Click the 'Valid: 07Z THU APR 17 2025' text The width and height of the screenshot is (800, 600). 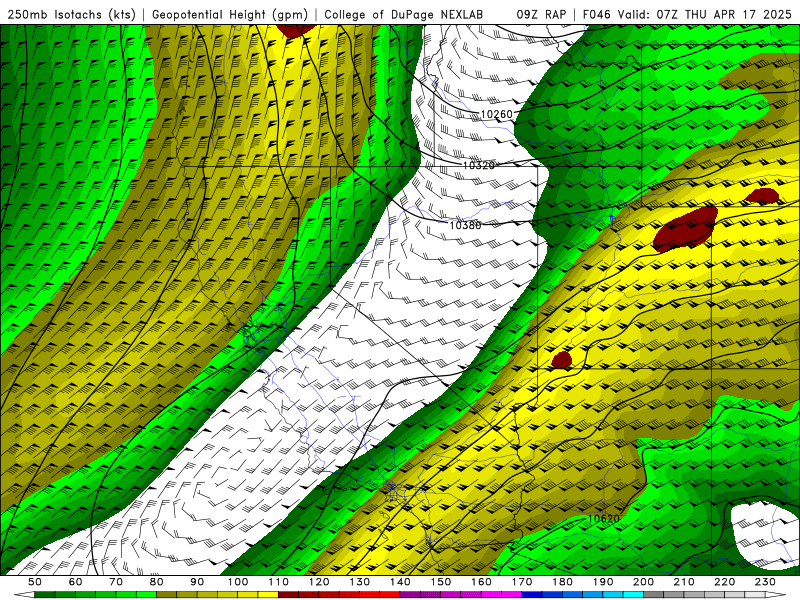tap(705, 14)
